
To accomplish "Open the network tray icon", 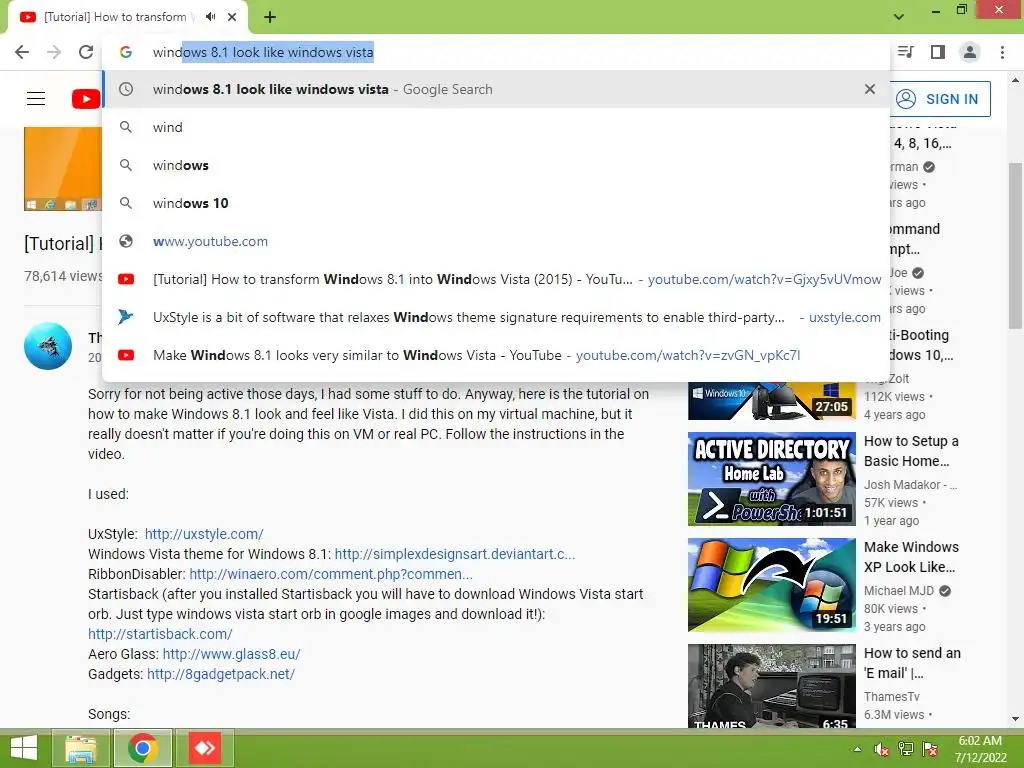I will pos(906,749).
